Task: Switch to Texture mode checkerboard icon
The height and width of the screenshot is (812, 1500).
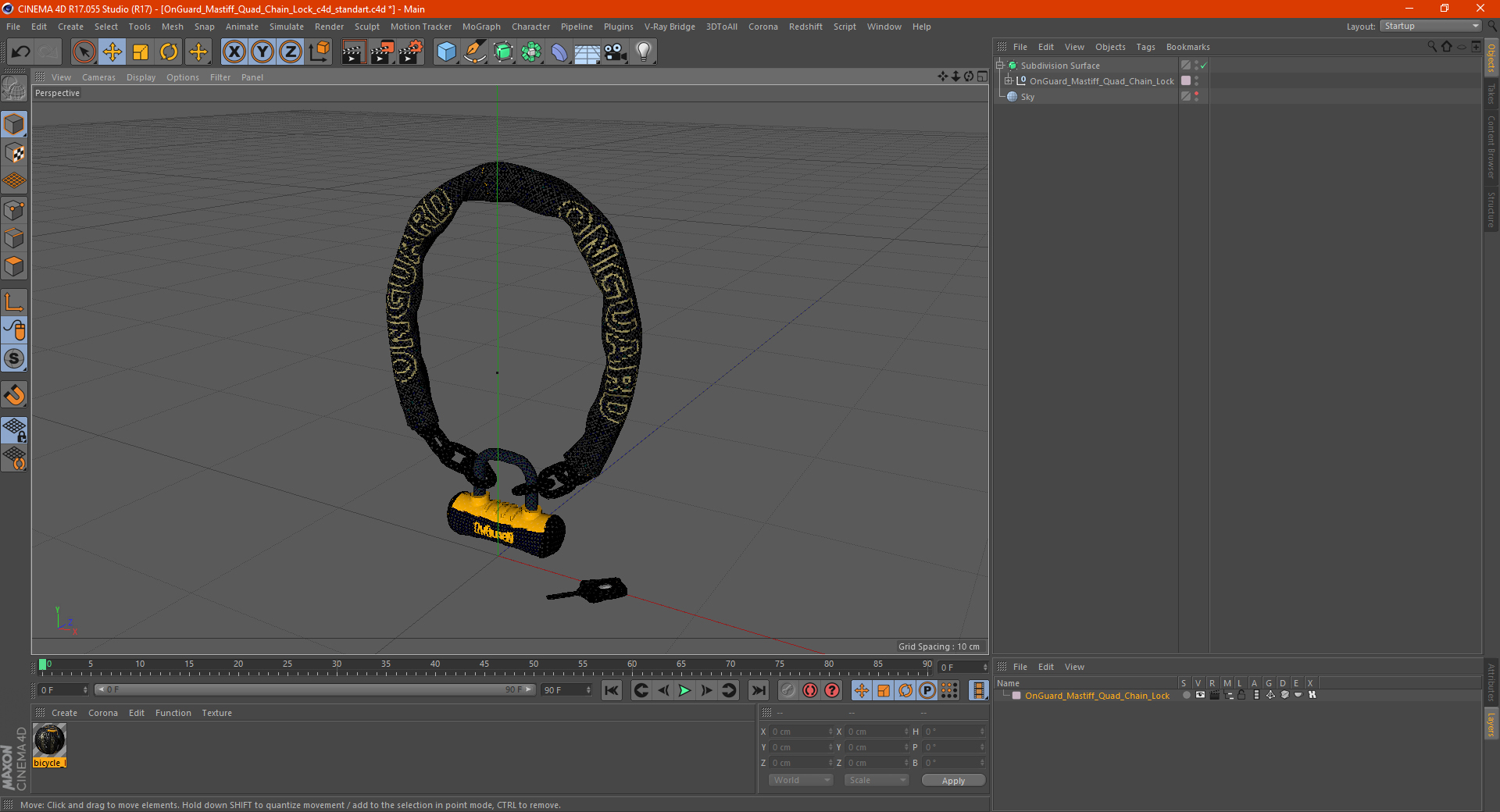Action: click(14, 153)
